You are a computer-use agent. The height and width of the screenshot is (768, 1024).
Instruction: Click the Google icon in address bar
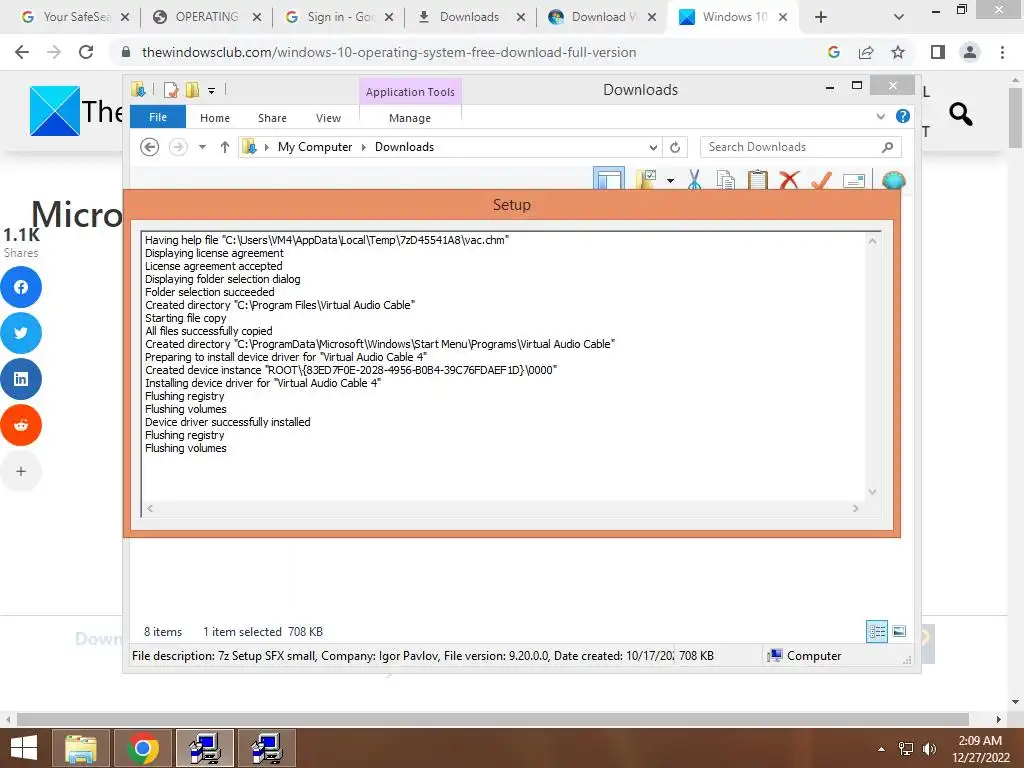click(834, 52)
